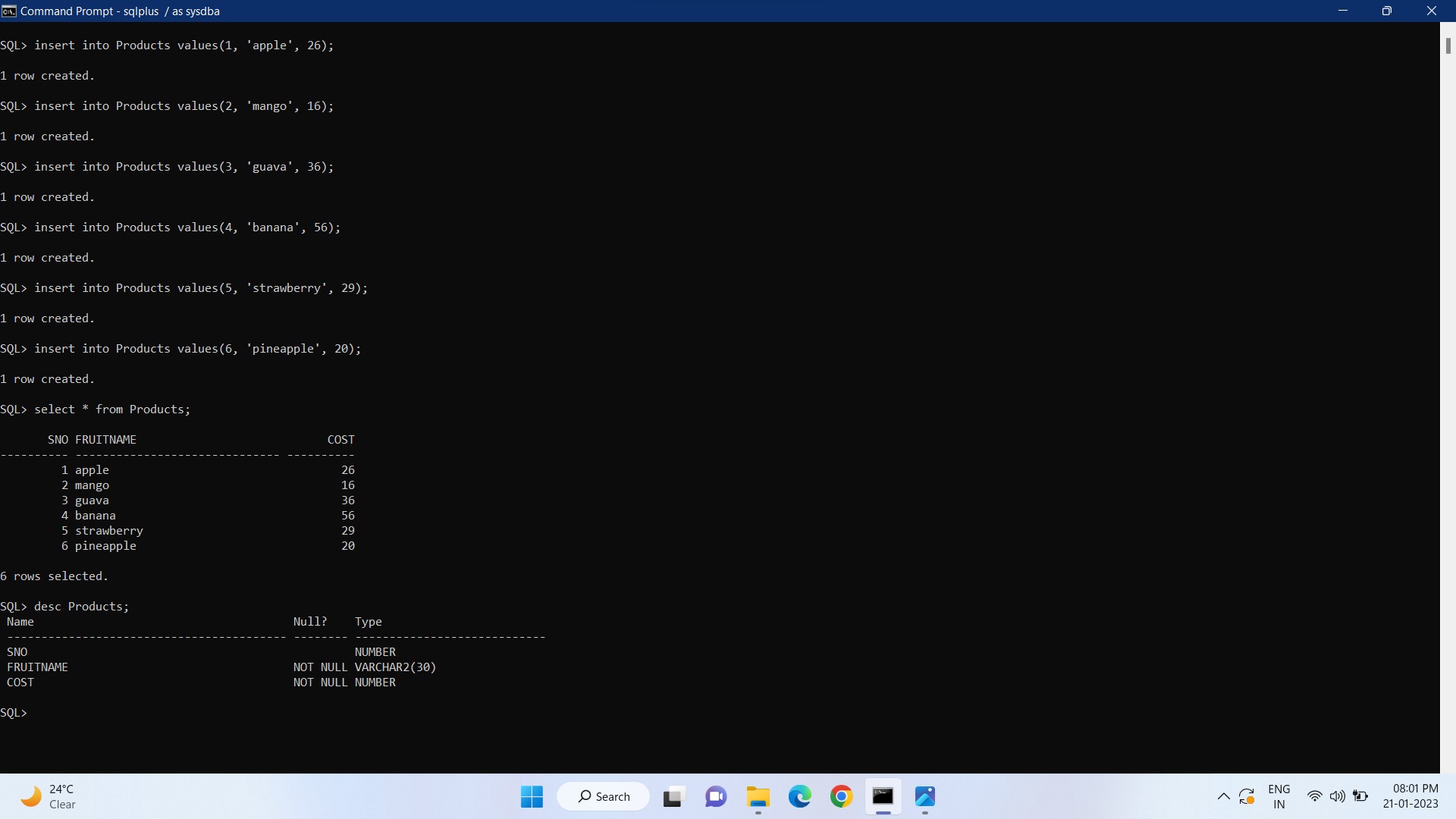The image size is (1456, 819).
Task: Click the value 56 in COST column
Action: (348, 516)
